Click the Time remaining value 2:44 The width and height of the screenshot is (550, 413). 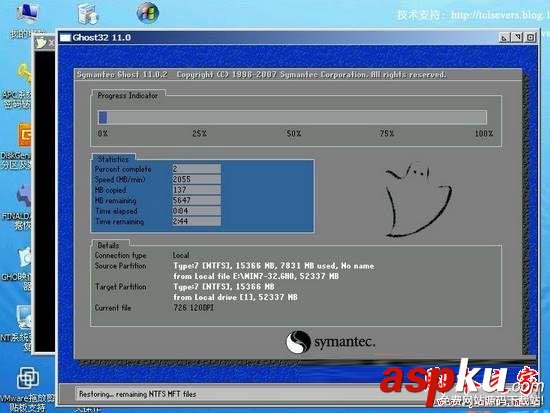tap(196, 221)
